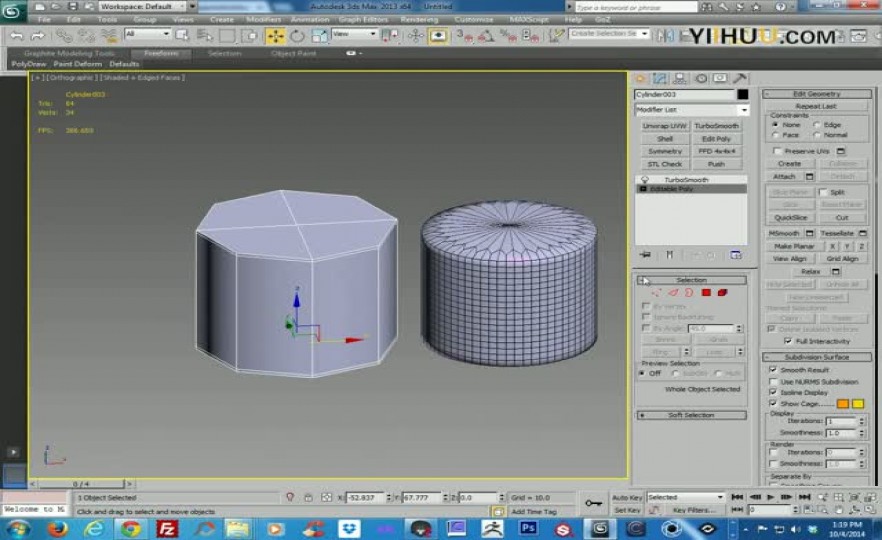This screenshot has width=882, height=540.
Task: Open the Create Selection Set dropdown
Action: (609, 34)
